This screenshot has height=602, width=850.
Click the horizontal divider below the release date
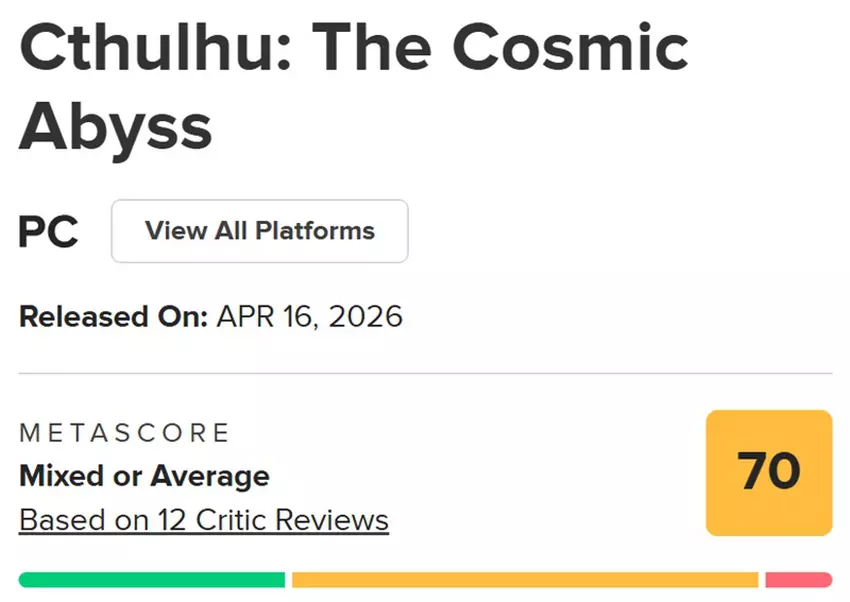point(425,373)
